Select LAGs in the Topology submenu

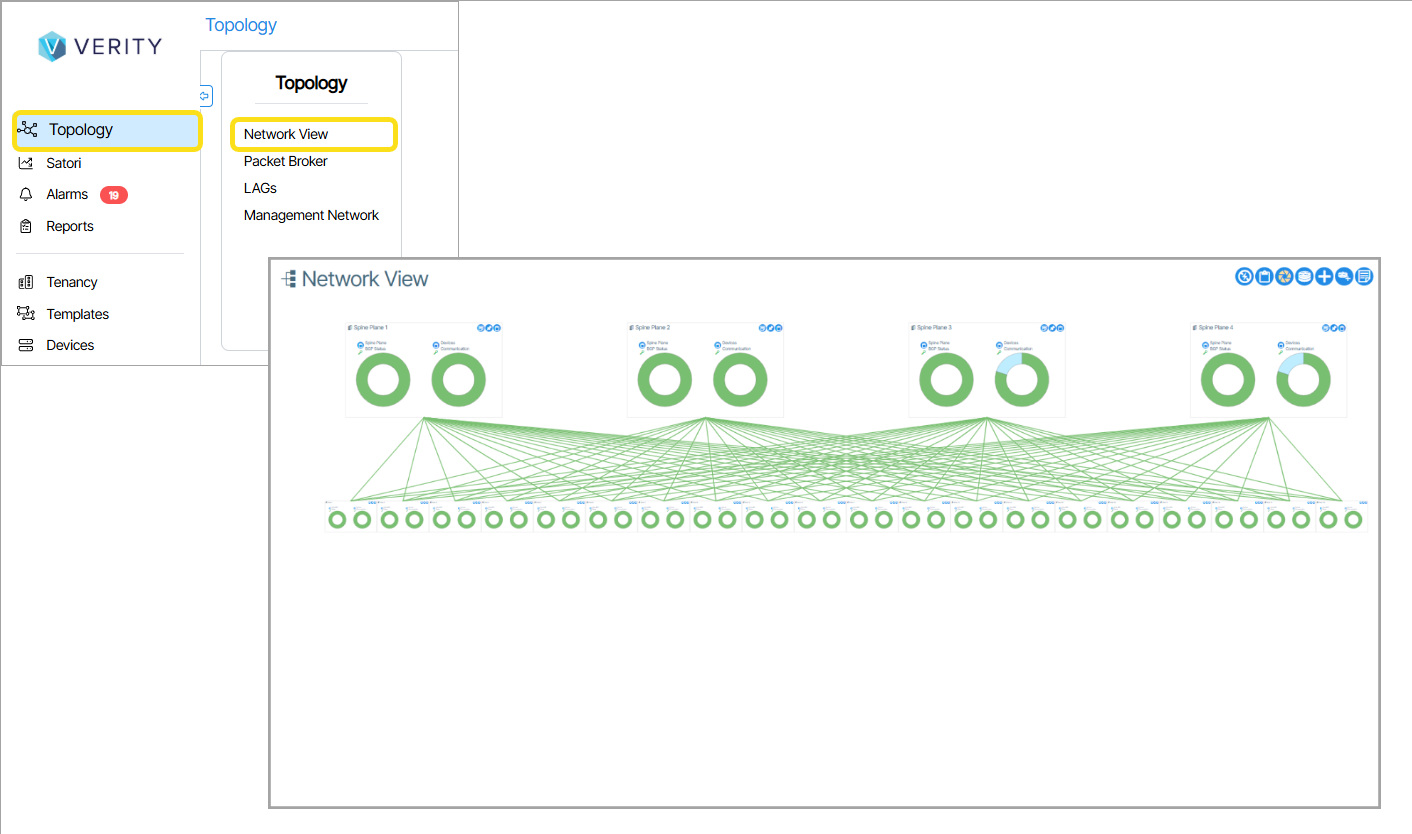click(x=260, y=188)
